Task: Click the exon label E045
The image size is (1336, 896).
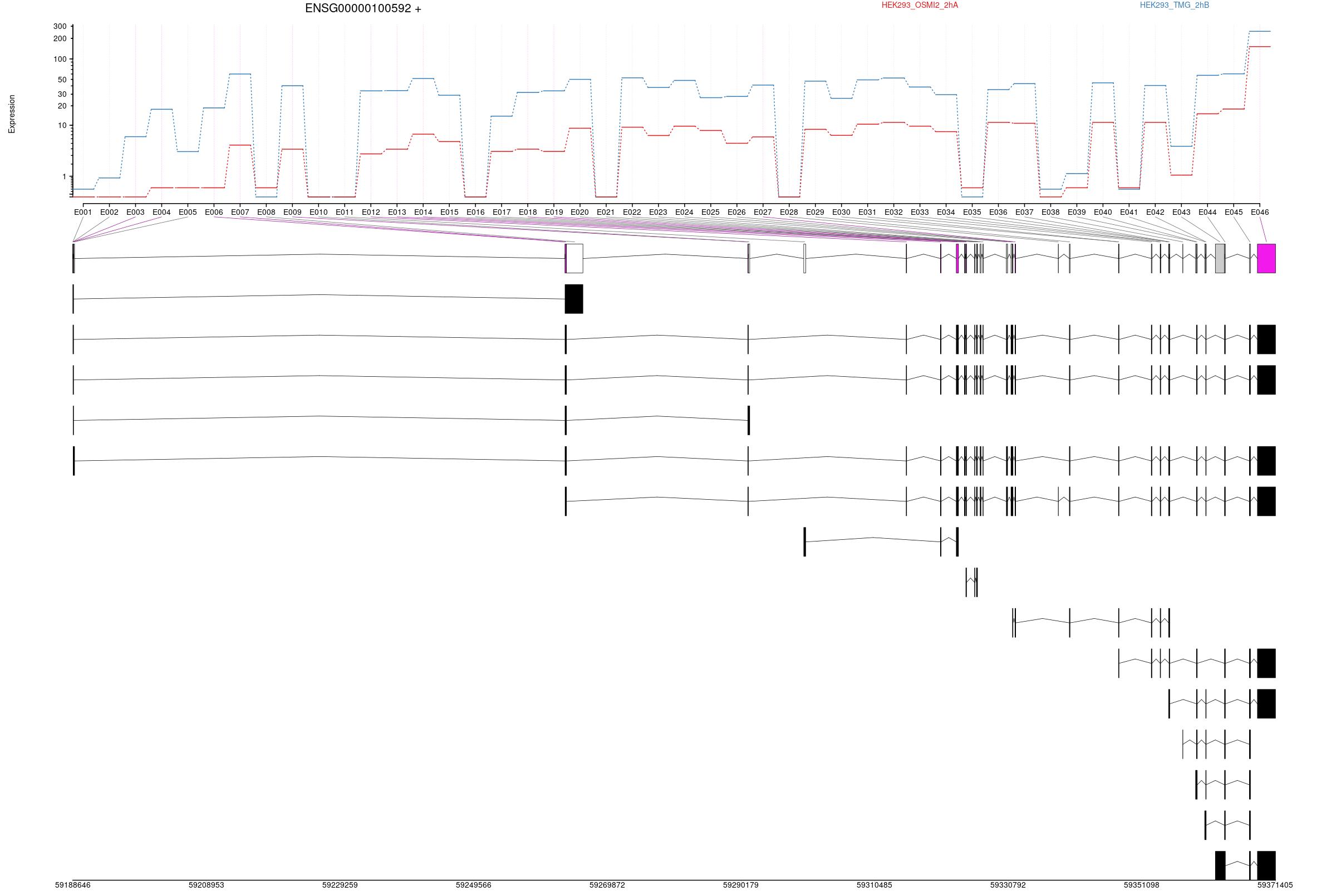Action: click(1234, 212)
